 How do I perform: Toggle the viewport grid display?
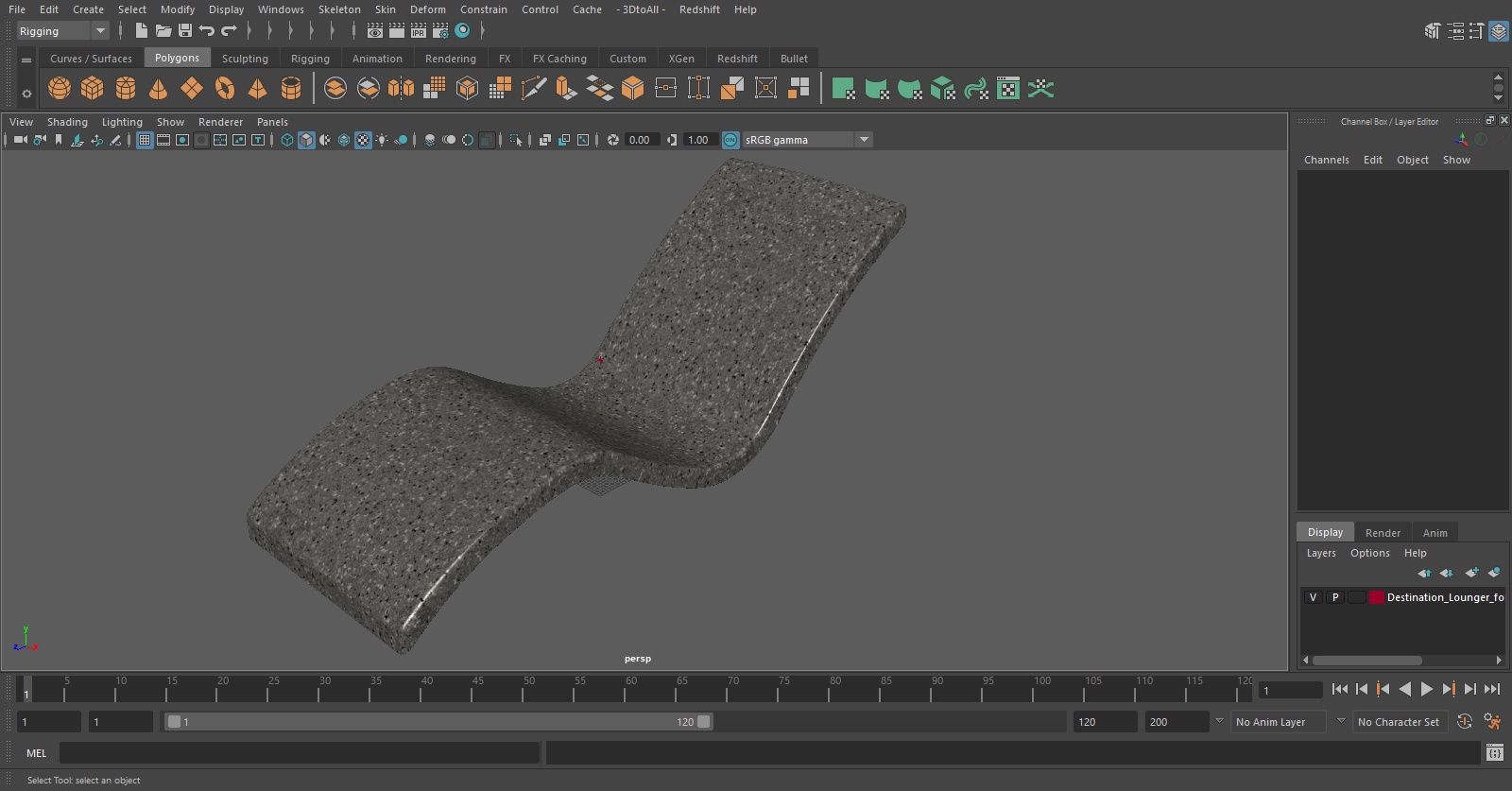pyautogui.click(x=145, y=140)
